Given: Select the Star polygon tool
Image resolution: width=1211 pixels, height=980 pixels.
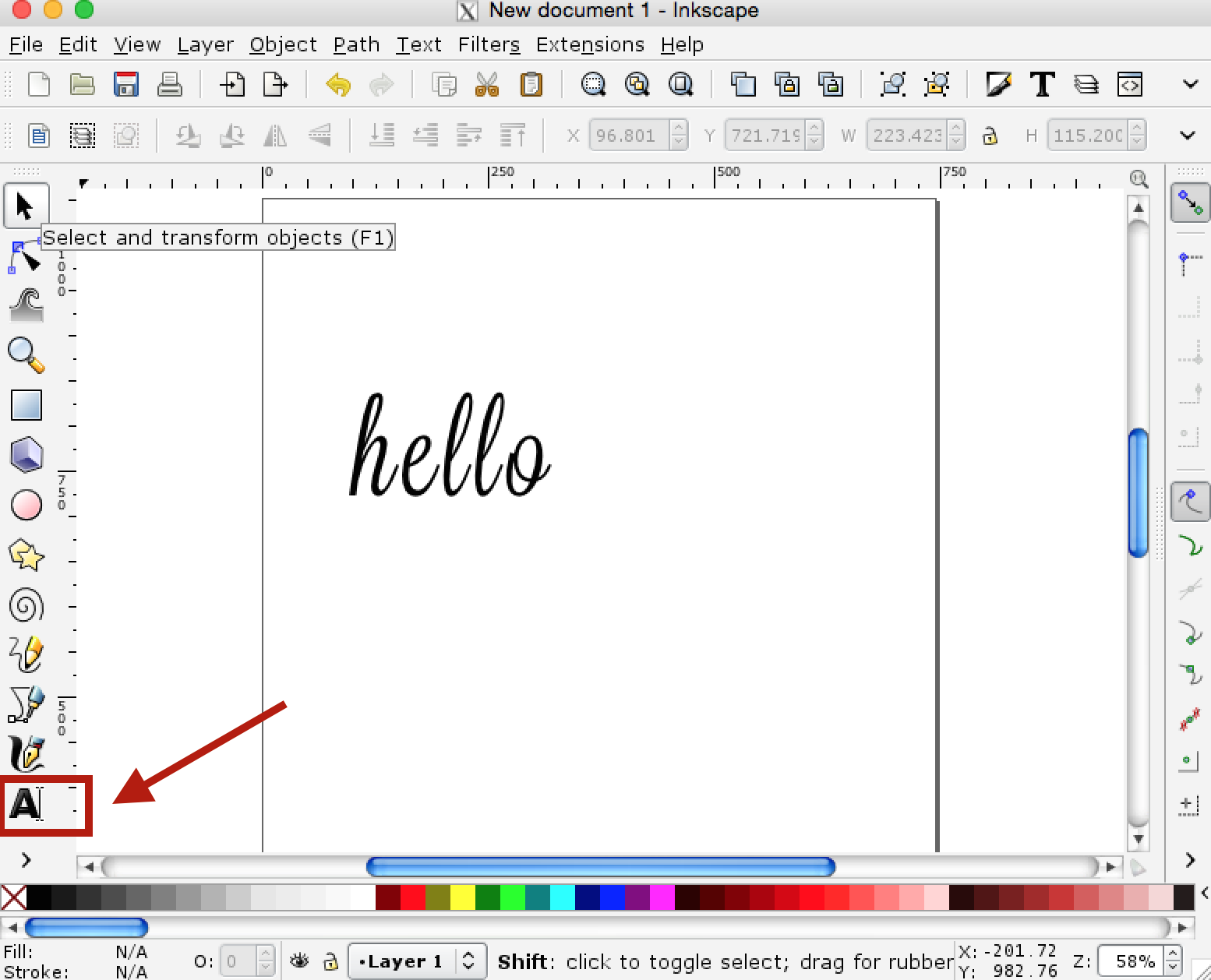Looking at the screenshot, I should click(x=26, y=555).
